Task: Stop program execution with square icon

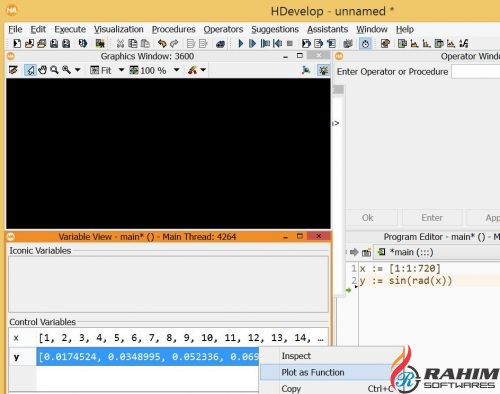Action: click(290, 43)
